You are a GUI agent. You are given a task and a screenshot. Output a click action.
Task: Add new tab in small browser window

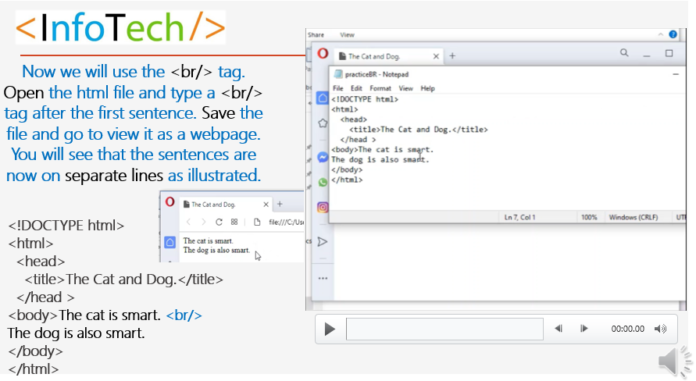point(280,204)
